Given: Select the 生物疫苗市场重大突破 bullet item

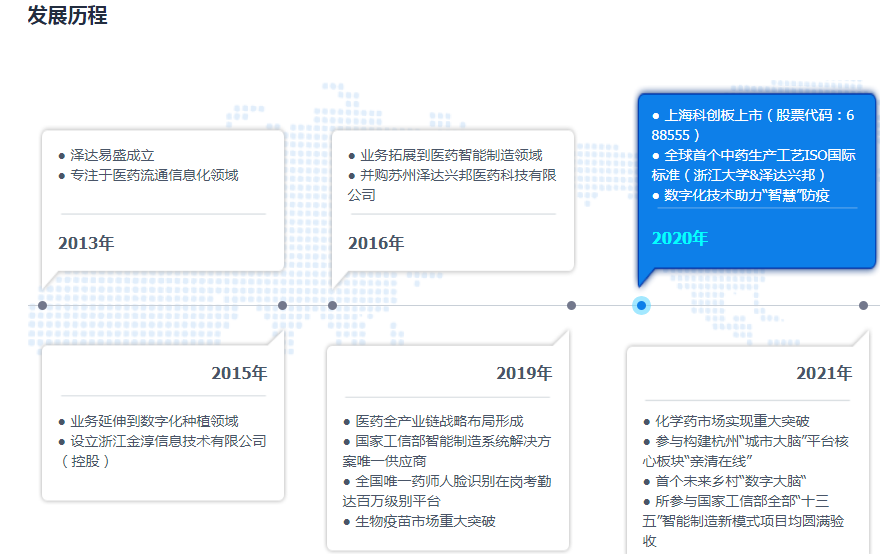Looking at the screenshot, I should point(425,521).
